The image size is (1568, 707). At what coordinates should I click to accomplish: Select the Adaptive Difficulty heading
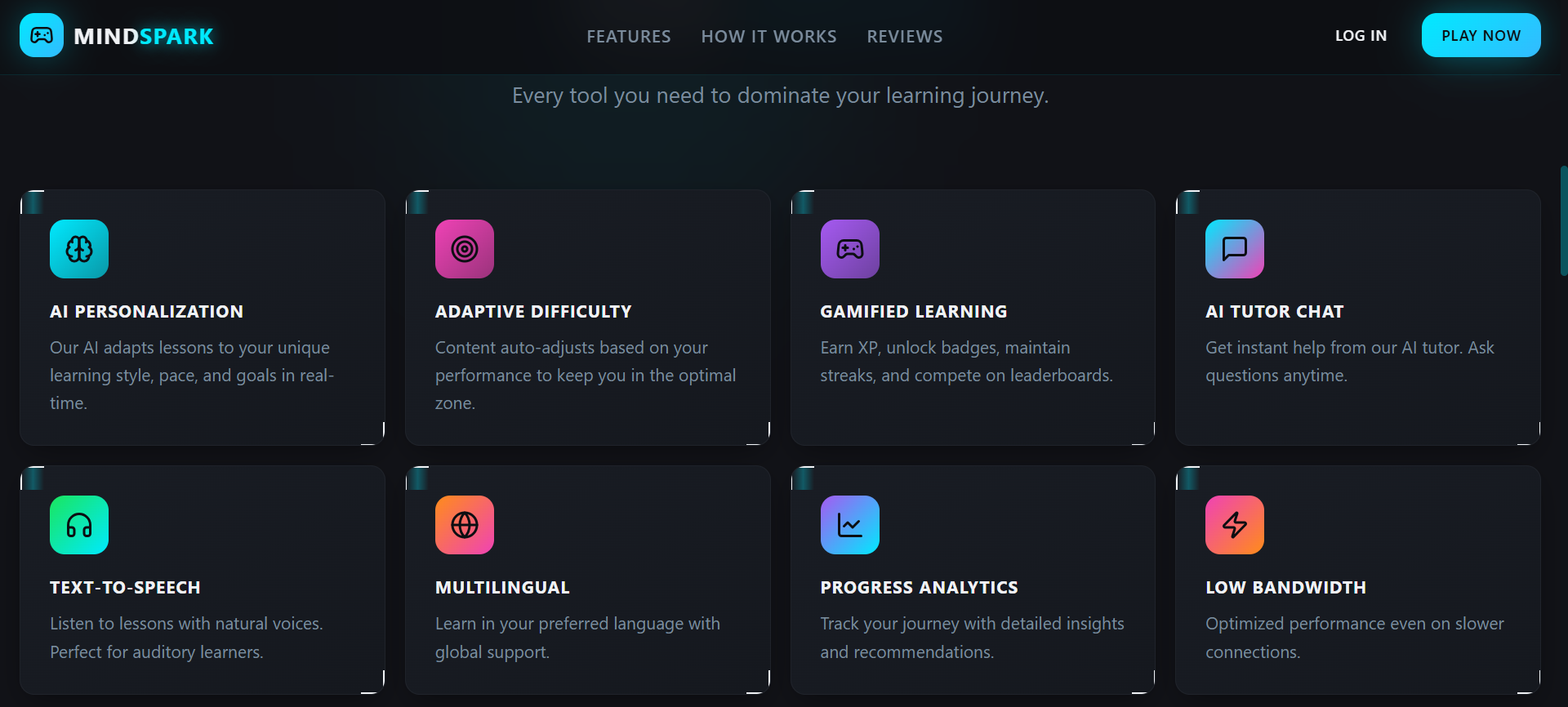[x=533, y=311]
